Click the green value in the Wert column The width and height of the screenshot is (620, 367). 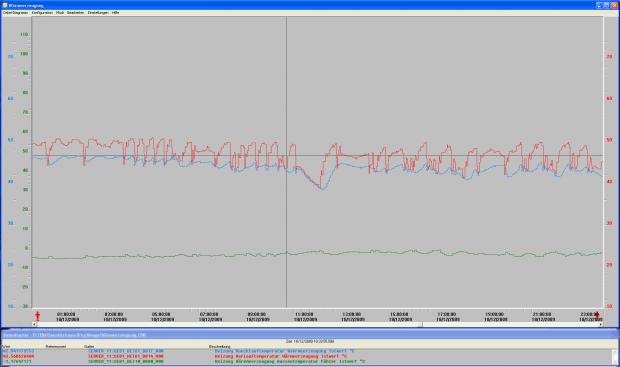(17, 361)
